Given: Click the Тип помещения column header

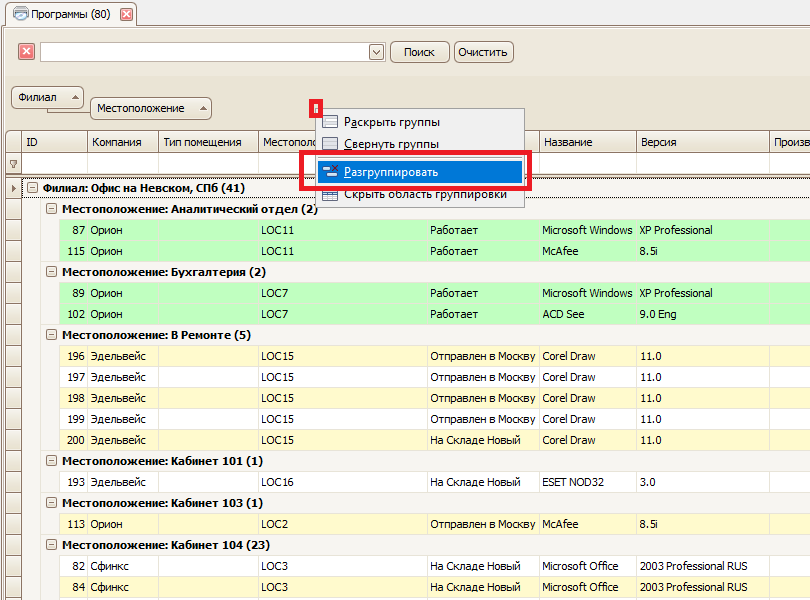Looking at the screenshot, I should click(x=208, y=142).
